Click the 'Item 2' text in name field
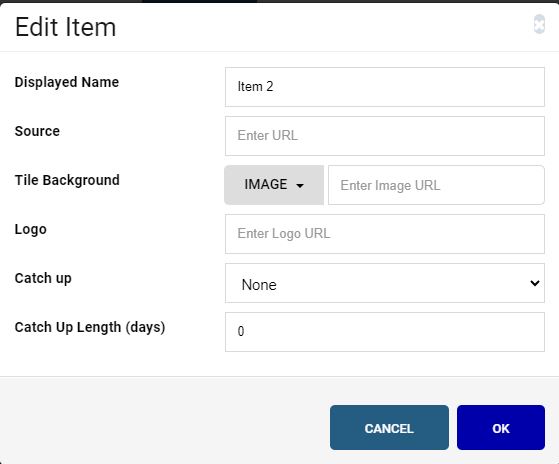Viewport: 559px width, 464px height. 255,87
